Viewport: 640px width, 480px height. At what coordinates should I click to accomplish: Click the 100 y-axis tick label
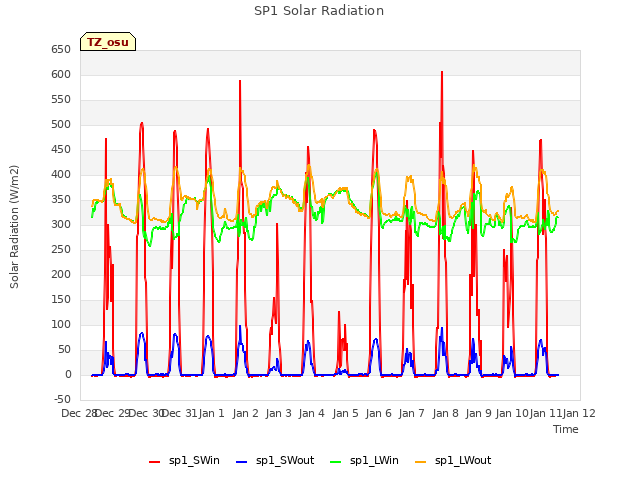(61, 324)
